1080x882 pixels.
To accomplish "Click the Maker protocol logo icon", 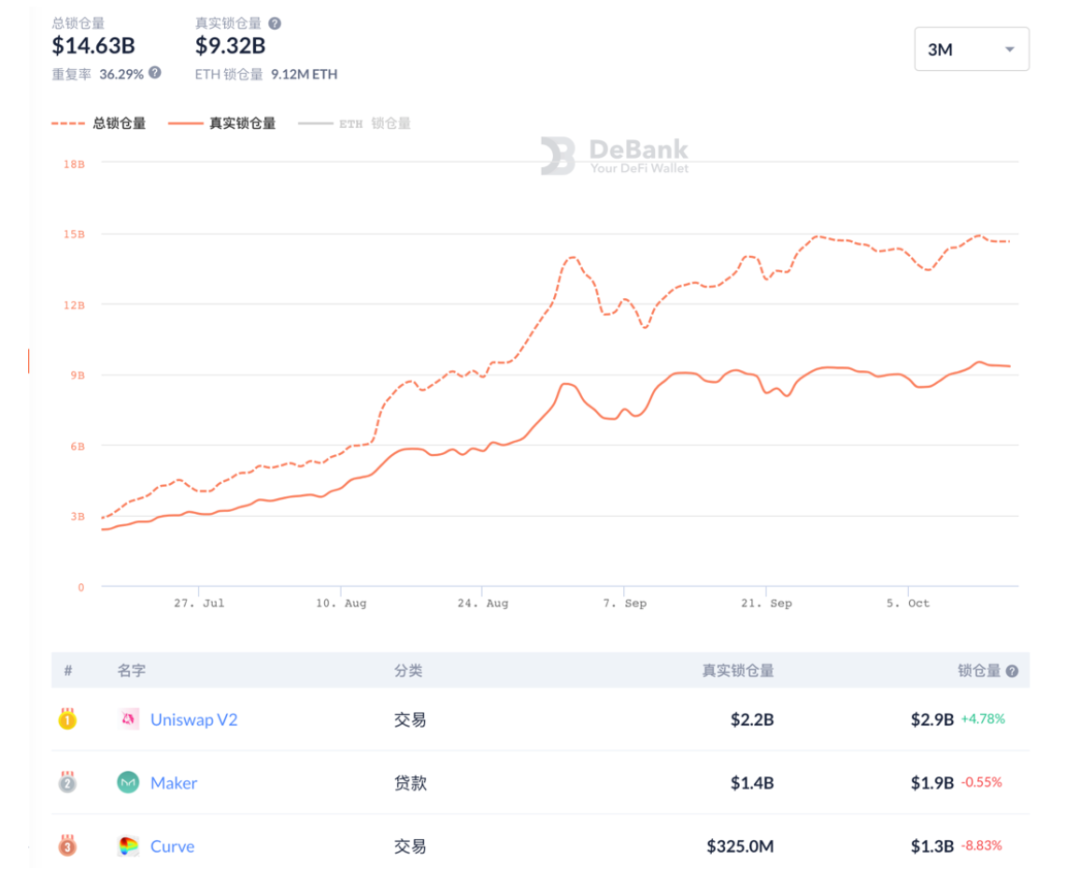I will (129, 783).
